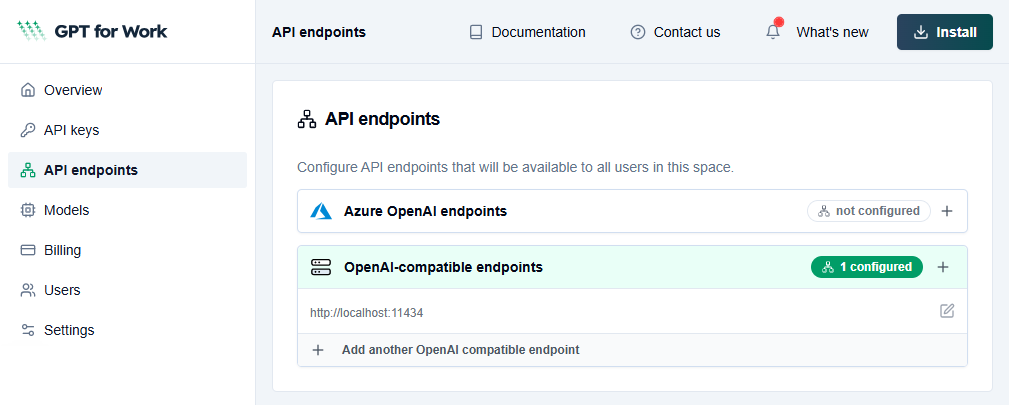Click the API endpoints page title in header
This screenshot has height=405, width=1009.
click(x=319, y=32)
